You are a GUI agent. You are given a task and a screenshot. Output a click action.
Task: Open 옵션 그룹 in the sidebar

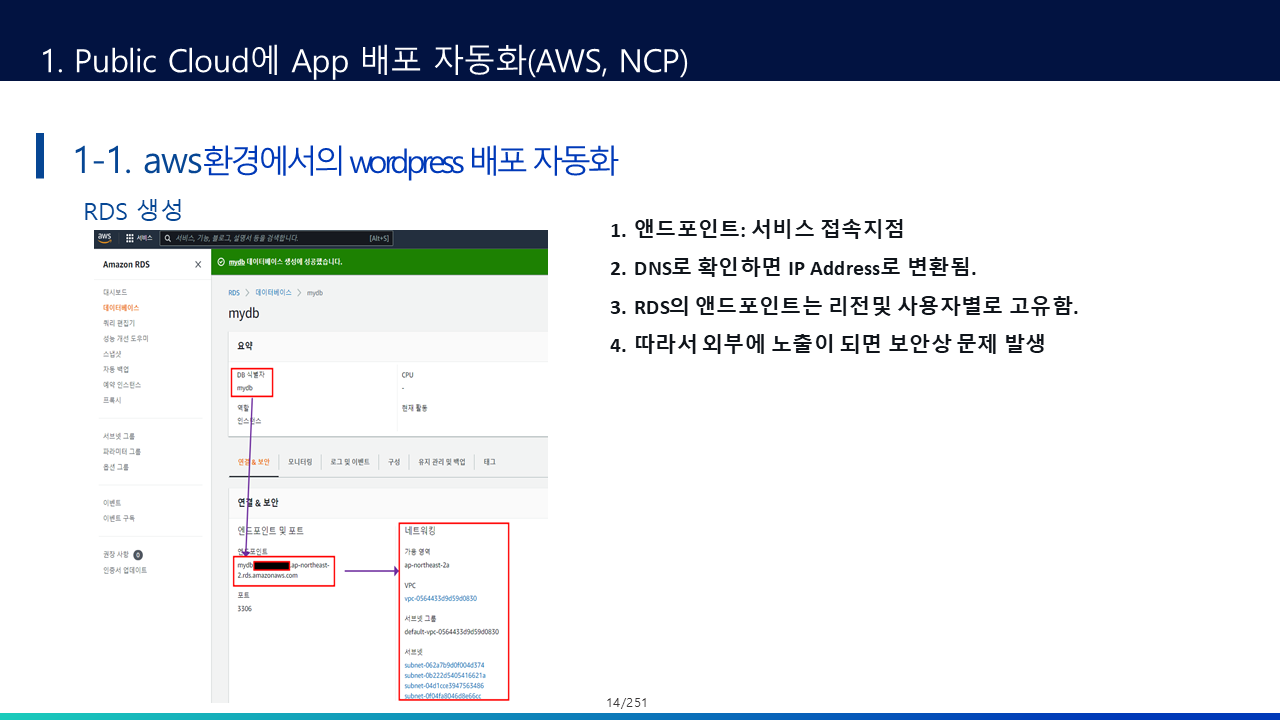(116, 467)
